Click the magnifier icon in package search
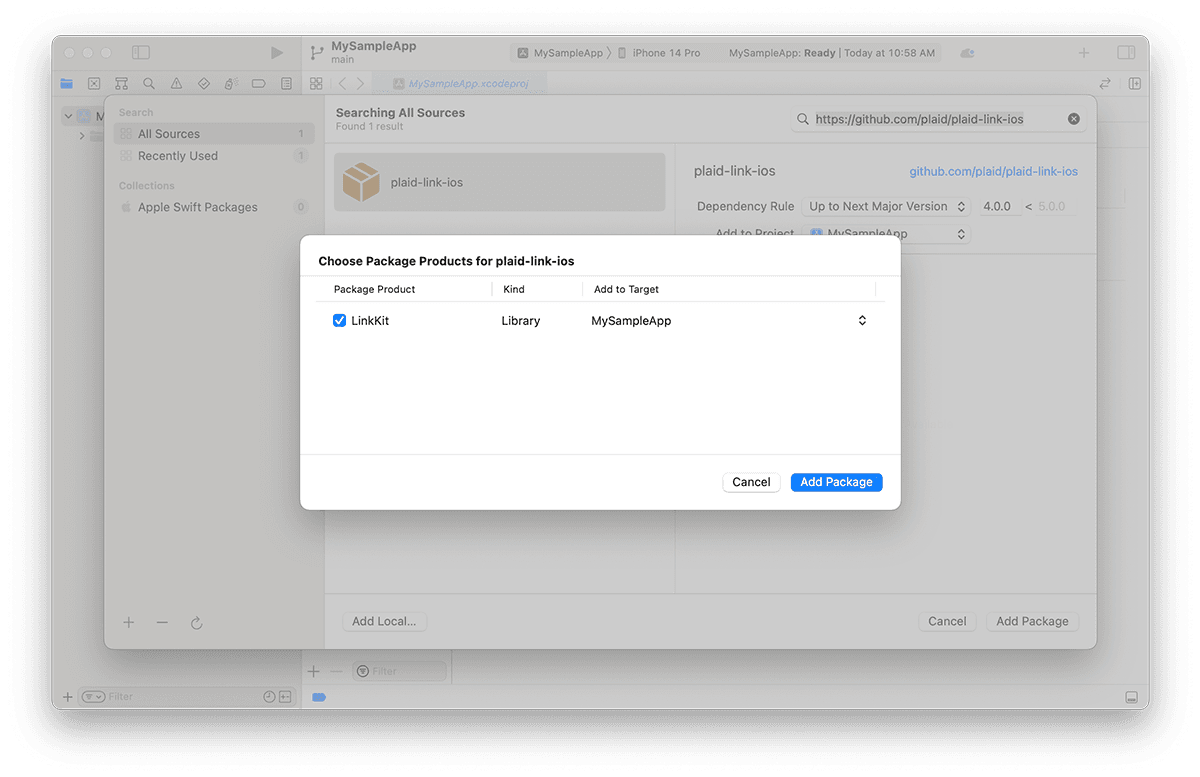Viewport: 1200px width, 777px height. click(x=802, y=119)
